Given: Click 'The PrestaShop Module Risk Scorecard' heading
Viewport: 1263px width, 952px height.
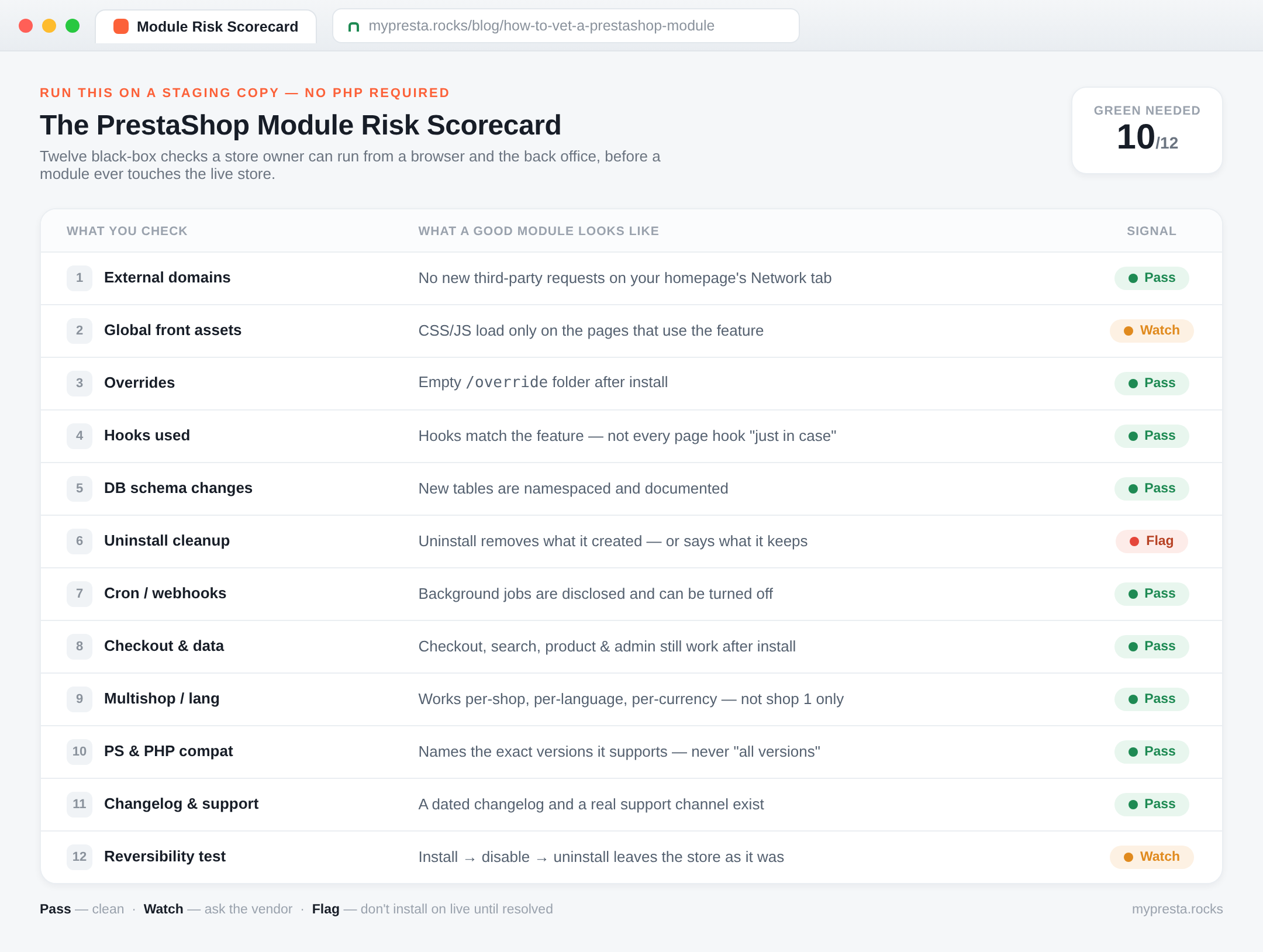Looking at the screenshot, I should pyautogui.click(x=301, y=125).
